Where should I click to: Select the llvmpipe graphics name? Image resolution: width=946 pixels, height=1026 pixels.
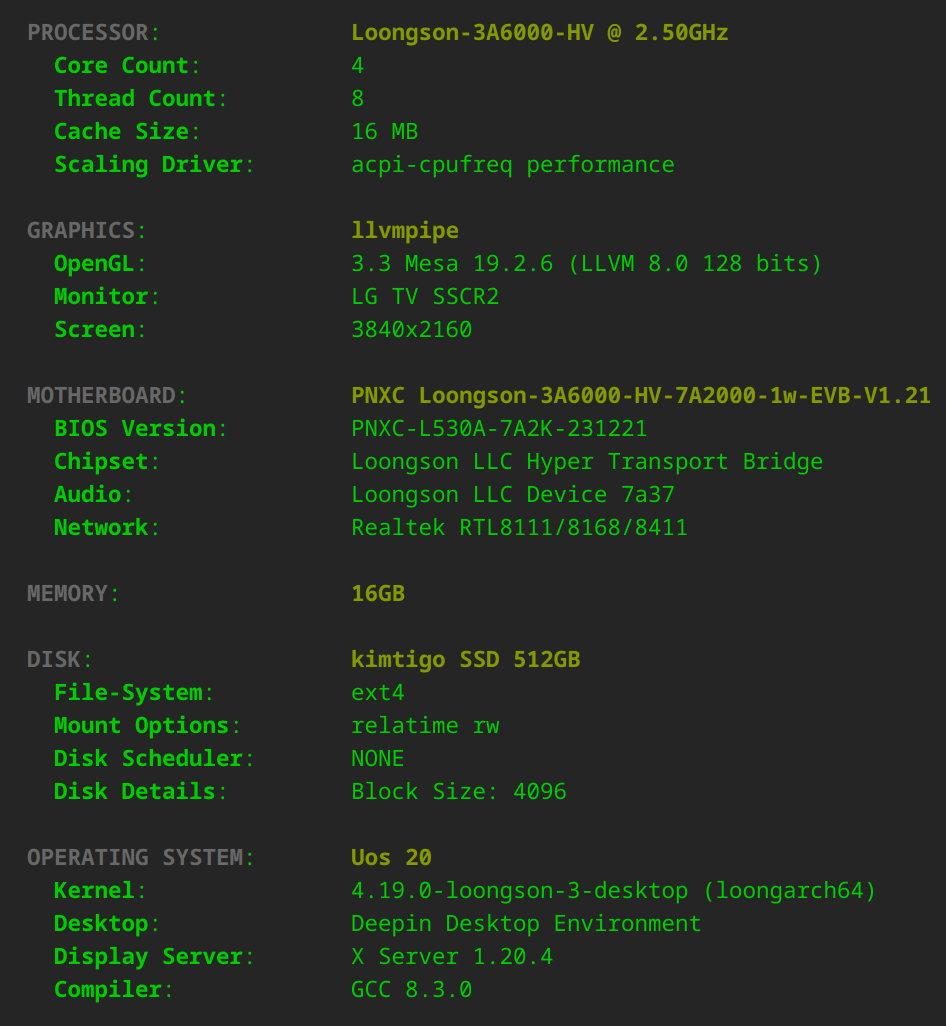(404, 231)
